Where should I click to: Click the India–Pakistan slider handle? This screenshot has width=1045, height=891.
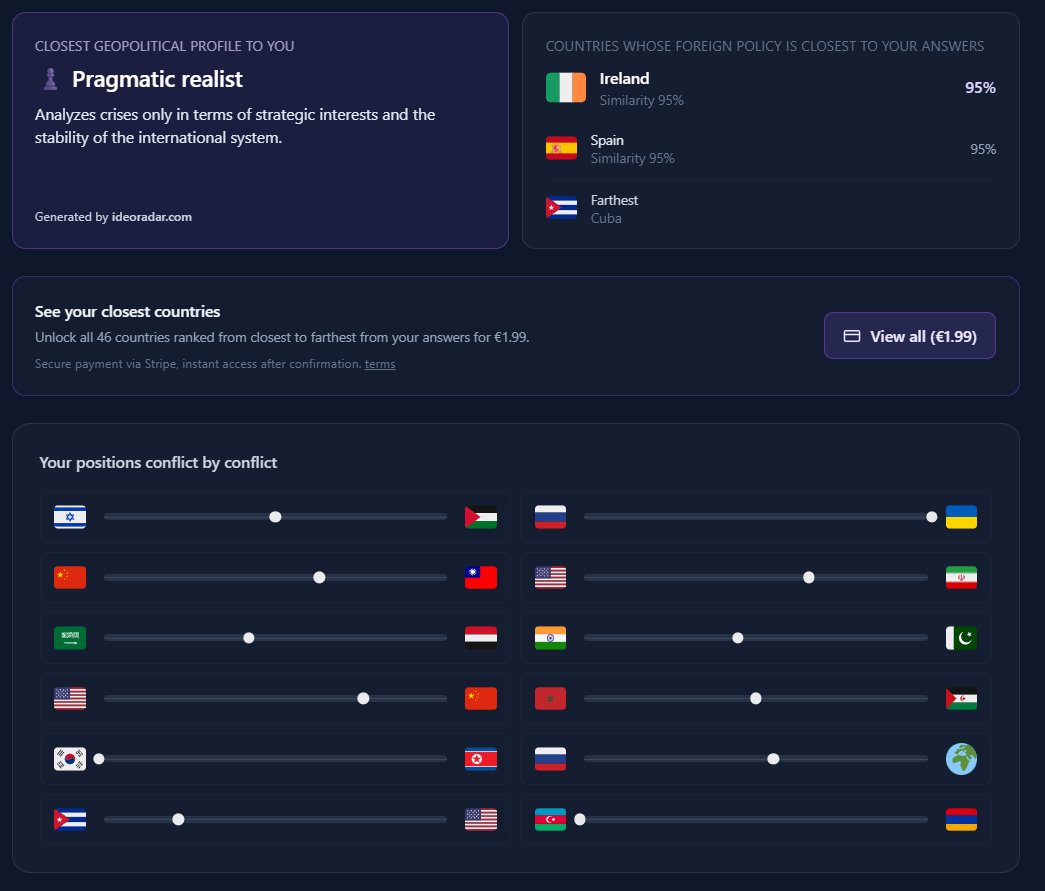point(738,638)
